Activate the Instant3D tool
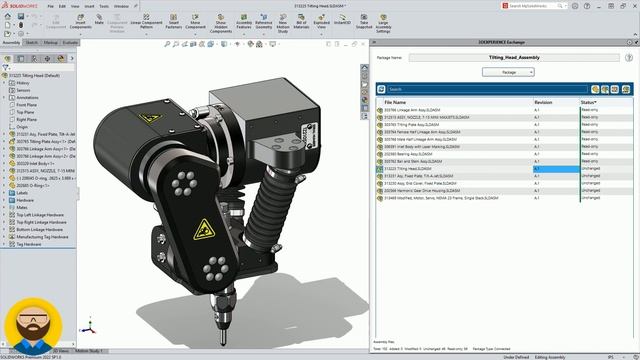 (x=342, y=19)
